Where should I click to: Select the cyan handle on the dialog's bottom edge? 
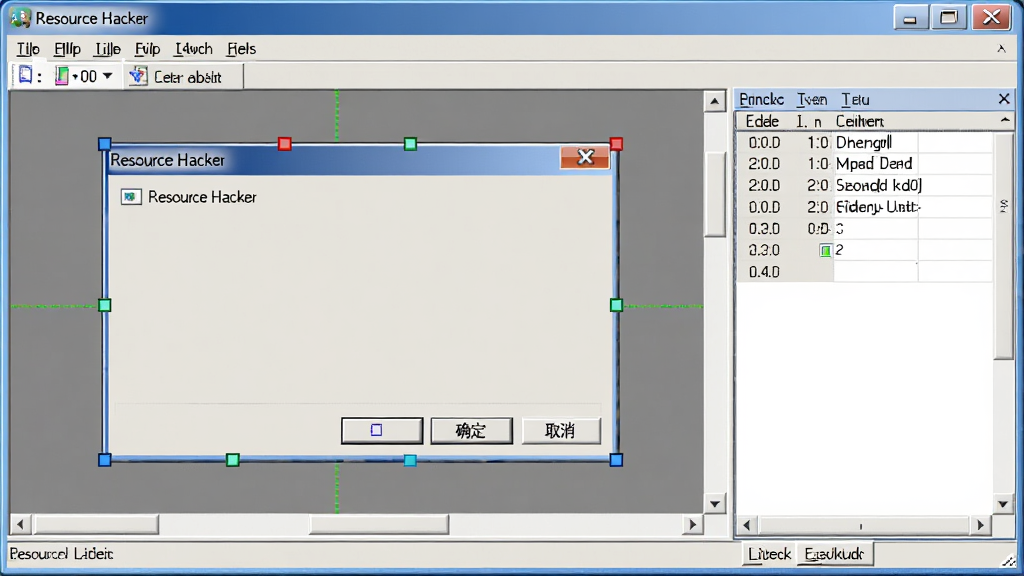coord(410,460)
